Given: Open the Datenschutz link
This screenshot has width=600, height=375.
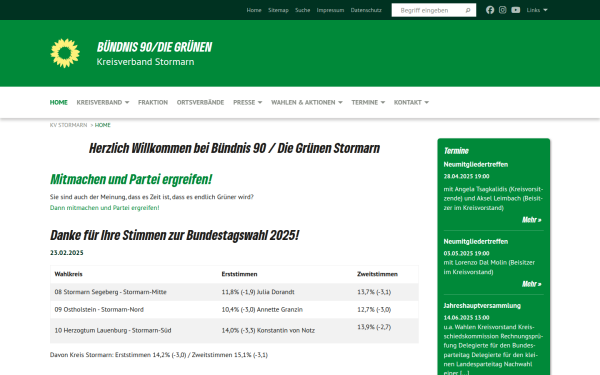Looking at the screenshot, I should 366,10.
